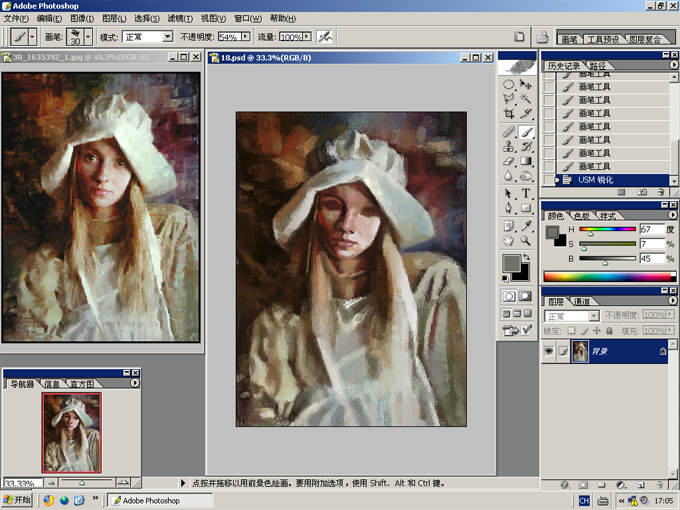Open the 直方图 tab in Navigator panel
Screen dimensions: 680x510
coord(82,384)
